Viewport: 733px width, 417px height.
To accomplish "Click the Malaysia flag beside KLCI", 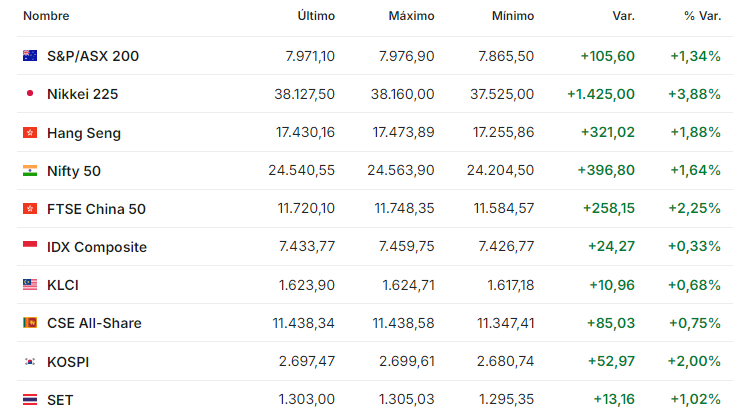I will [x=30, y=284].
